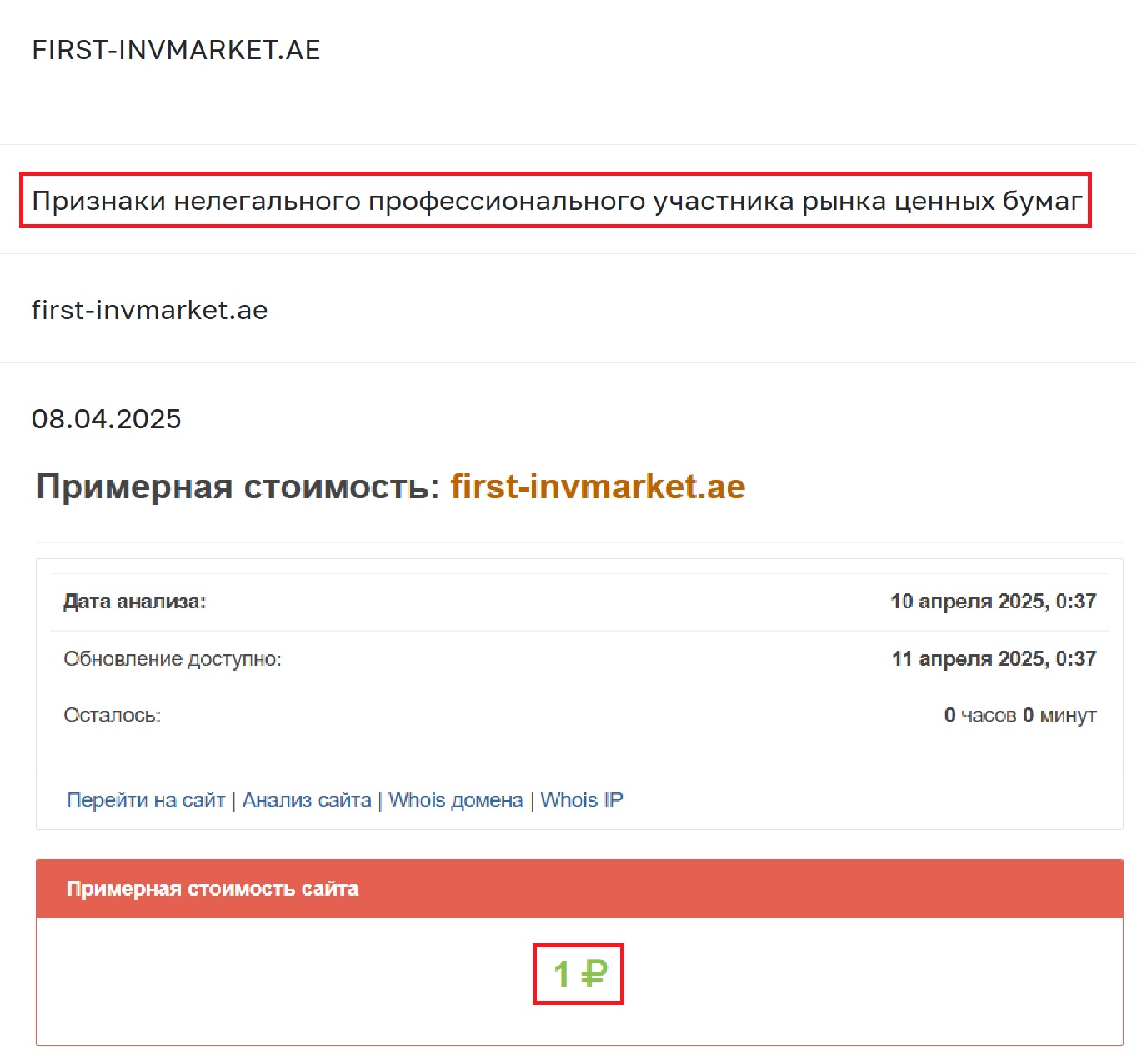This screenshot has height=1064, width=1137.
Task: Click the green digit '1' in the price
Action: pos(562,973)
